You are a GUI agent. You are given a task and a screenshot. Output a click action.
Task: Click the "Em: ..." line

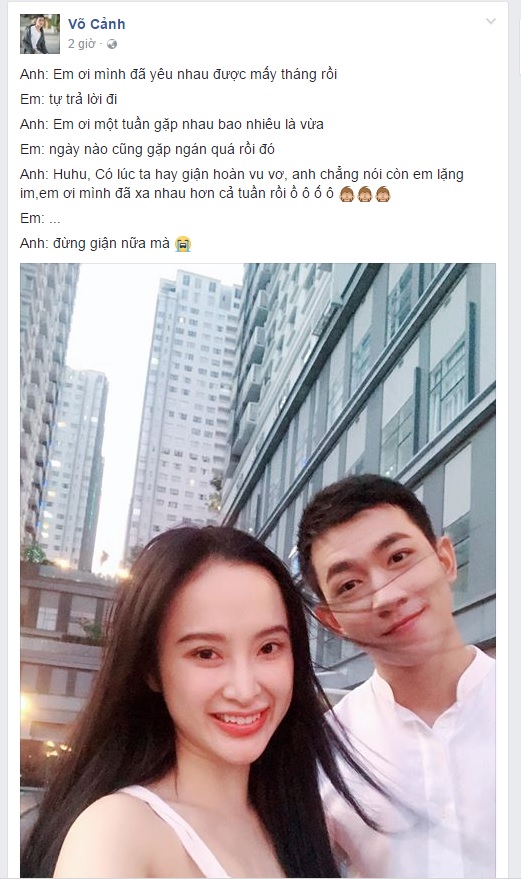pyautogui.click(x=40, y=218)
